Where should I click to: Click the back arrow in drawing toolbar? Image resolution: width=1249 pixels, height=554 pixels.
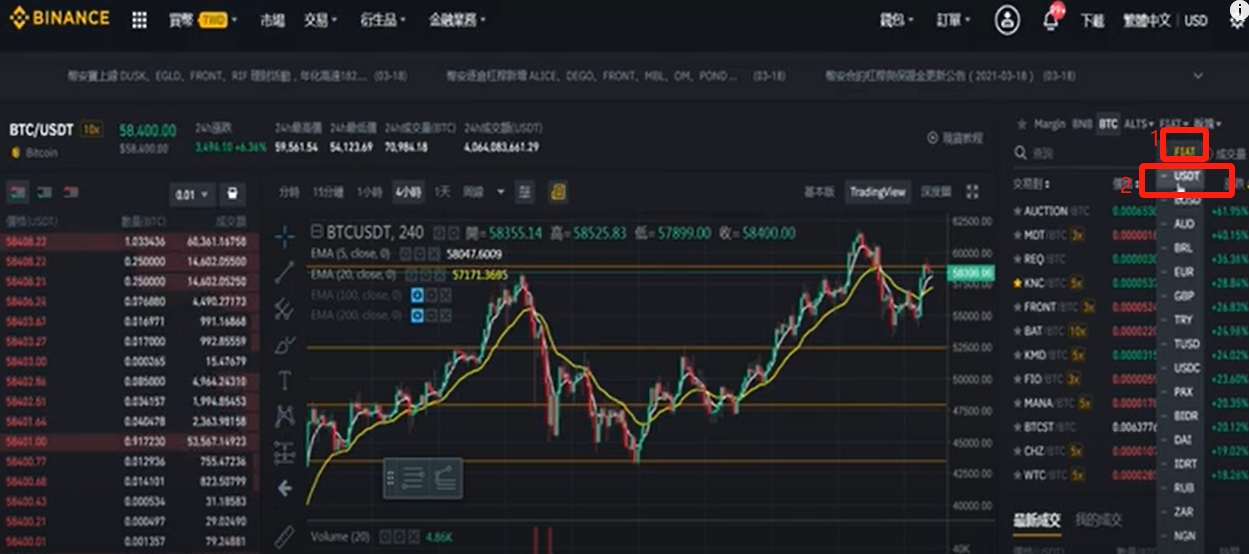[x=285, y=488]
